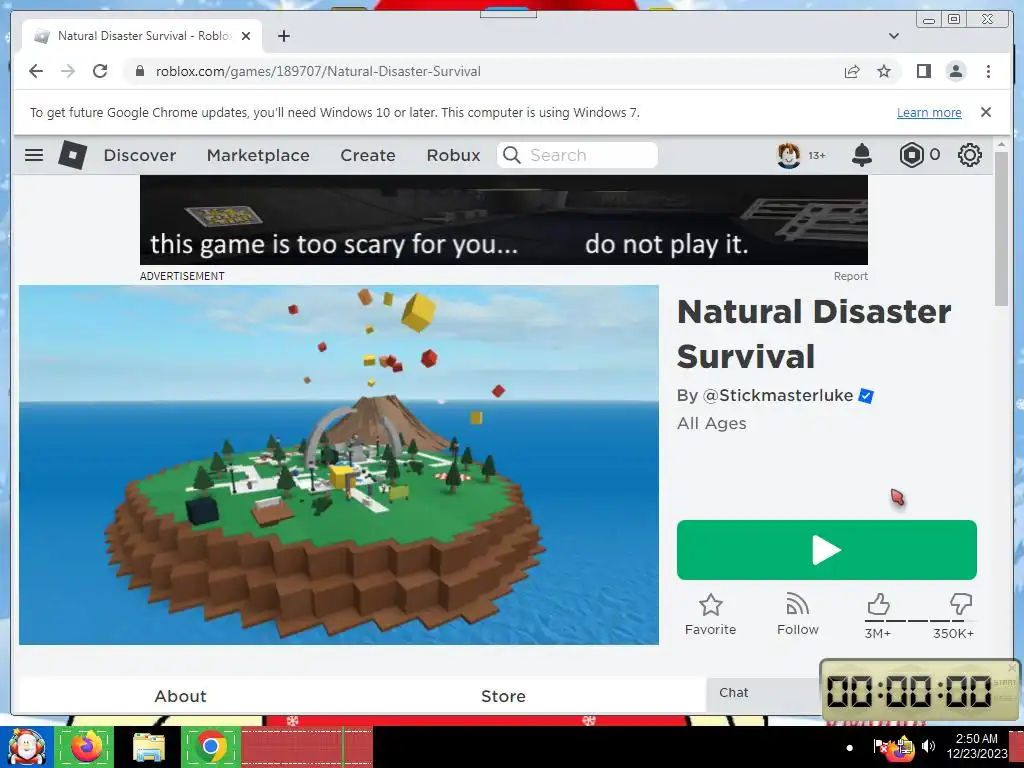1024x768 pixels.
Task: Open the Roblox hamburger menu
Action: click(34, 155)
